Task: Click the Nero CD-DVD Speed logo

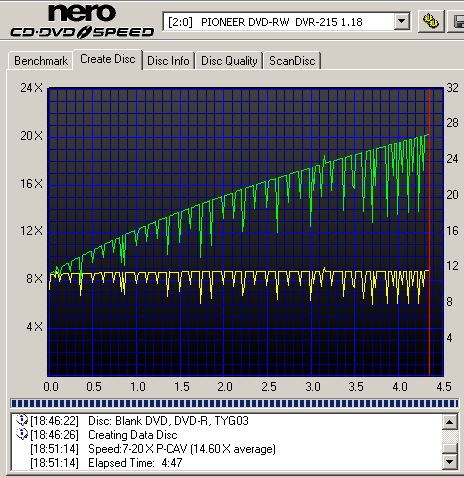Action: (x=82, y=21)
